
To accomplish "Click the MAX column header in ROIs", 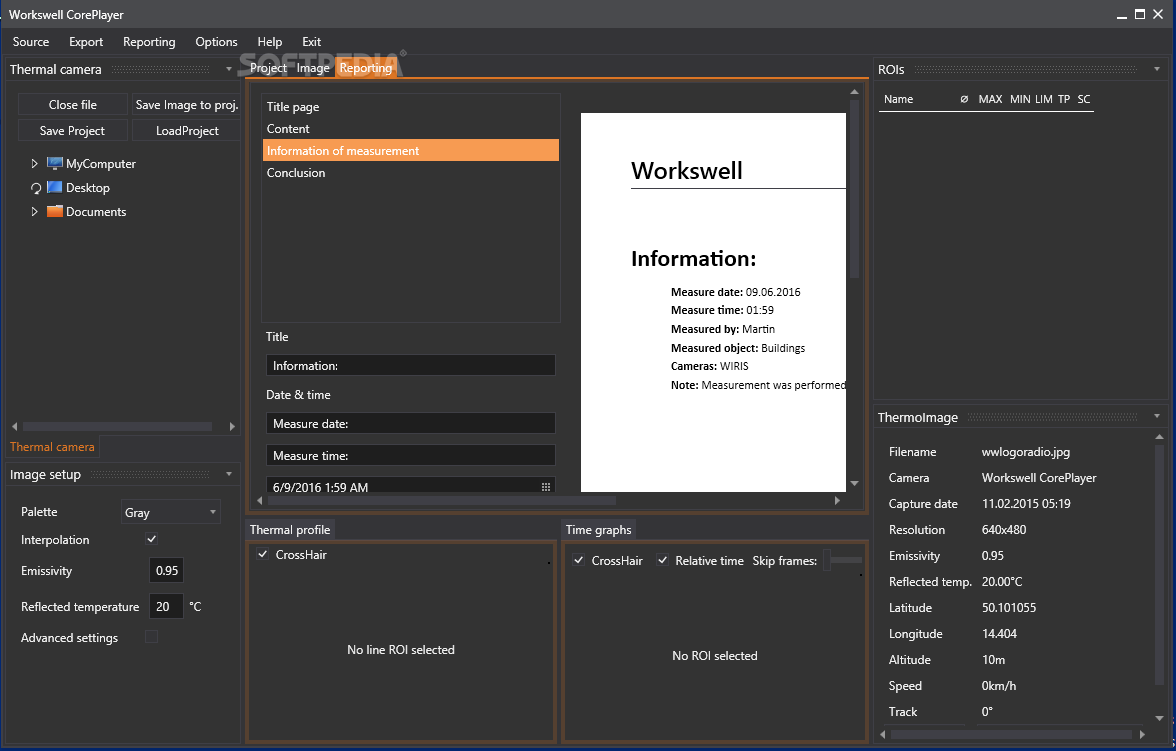I will point(990,99).
